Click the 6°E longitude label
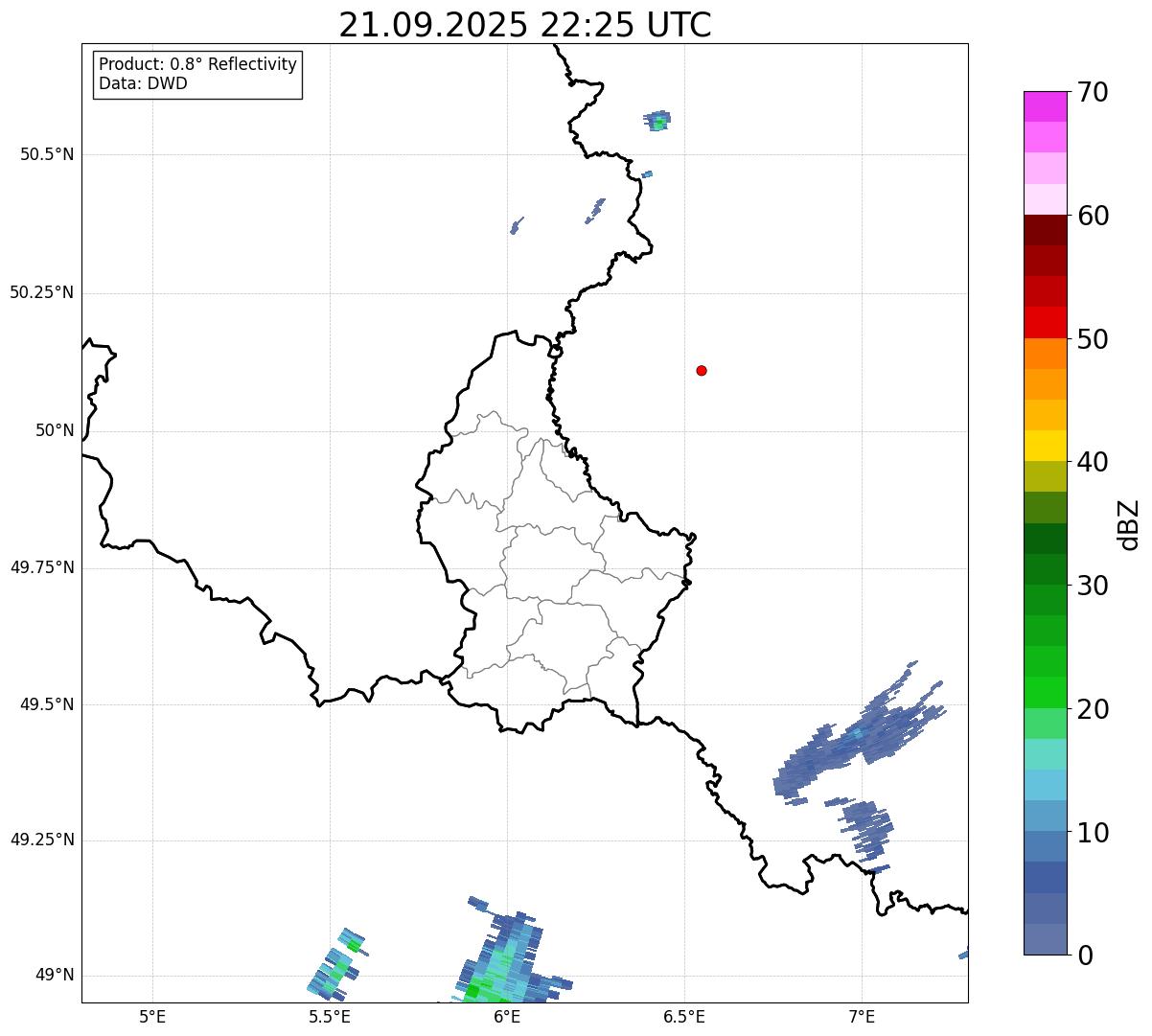This screenshot has width=1152, height=1036. pyautogui.click(x=507, y=1016)
